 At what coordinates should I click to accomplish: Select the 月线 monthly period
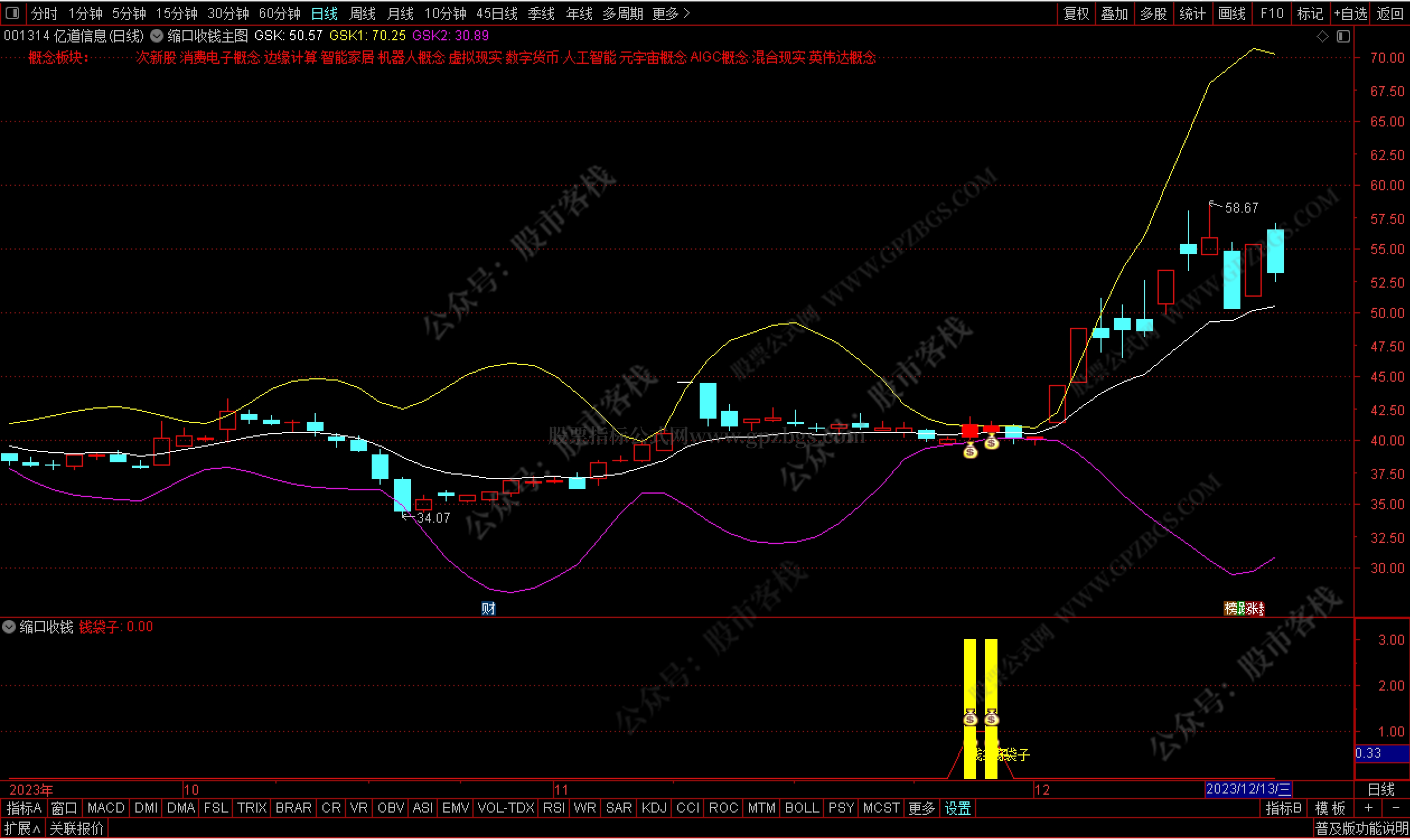pos(400,13)
